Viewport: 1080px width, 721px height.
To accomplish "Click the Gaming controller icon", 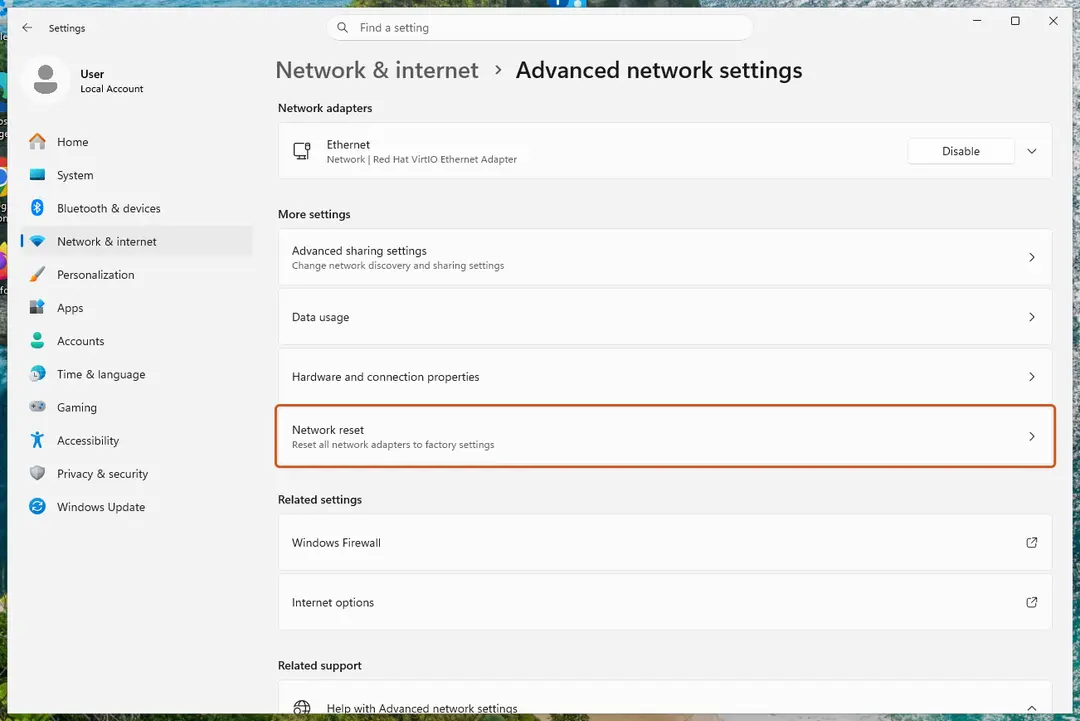I will (37, 406).
